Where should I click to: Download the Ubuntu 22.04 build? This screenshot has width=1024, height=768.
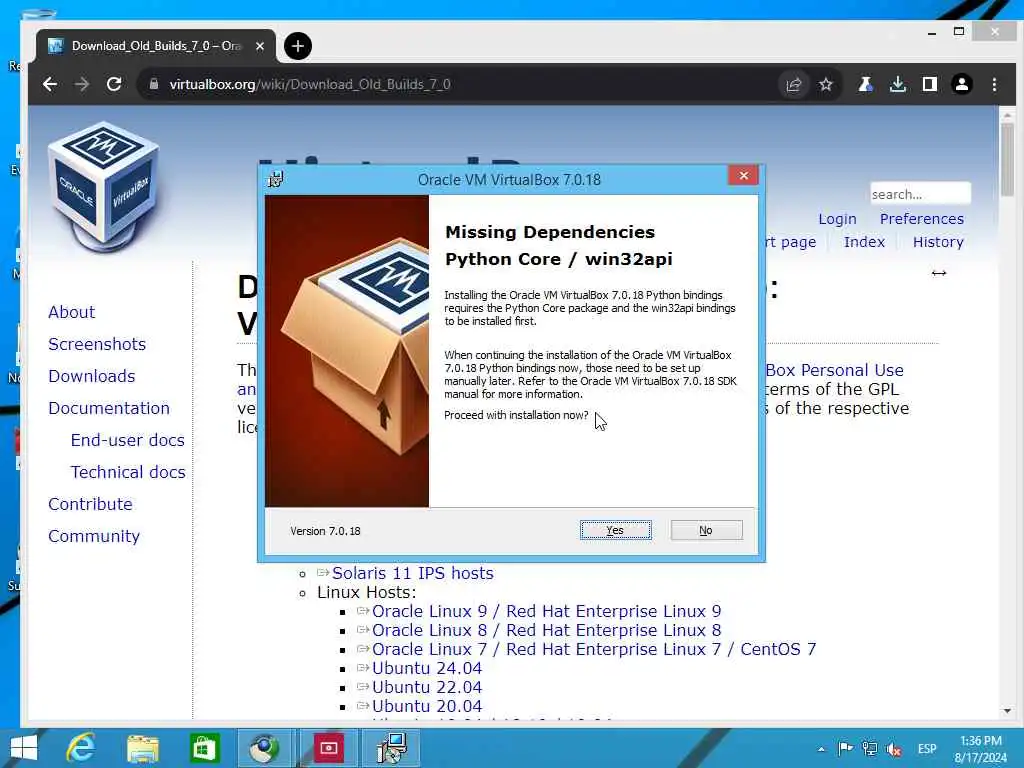click(427, 687)
